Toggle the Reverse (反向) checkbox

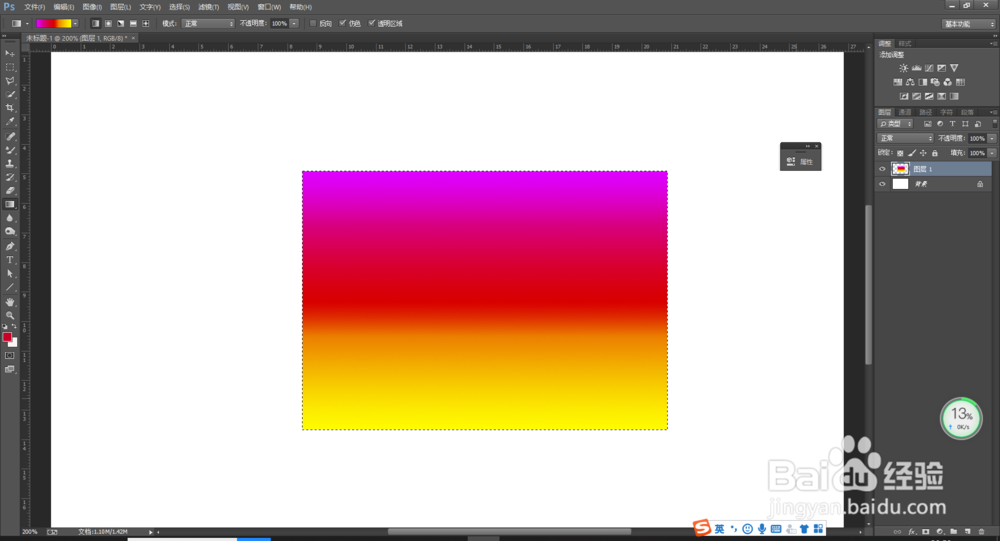(x=312, y=24)
